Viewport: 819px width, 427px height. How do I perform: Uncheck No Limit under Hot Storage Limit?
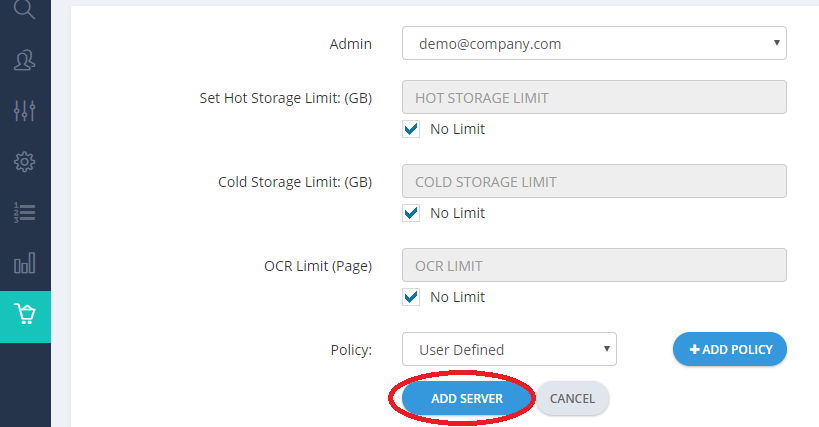(x=411, y=129)
